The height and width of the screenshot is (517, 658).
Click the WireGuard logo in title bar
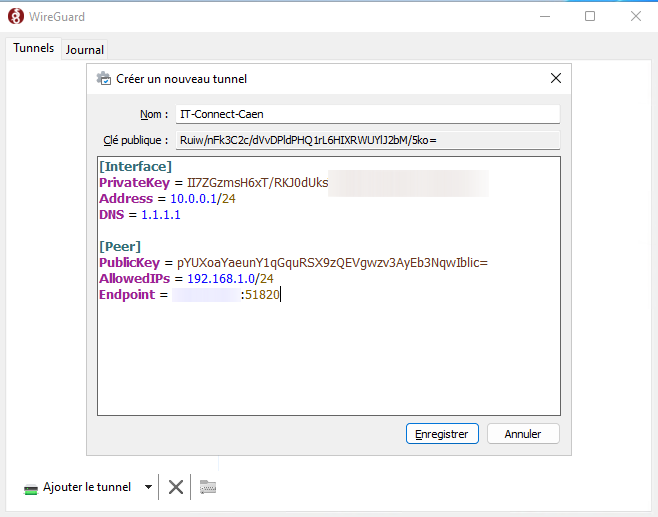[x=16, y=16]
